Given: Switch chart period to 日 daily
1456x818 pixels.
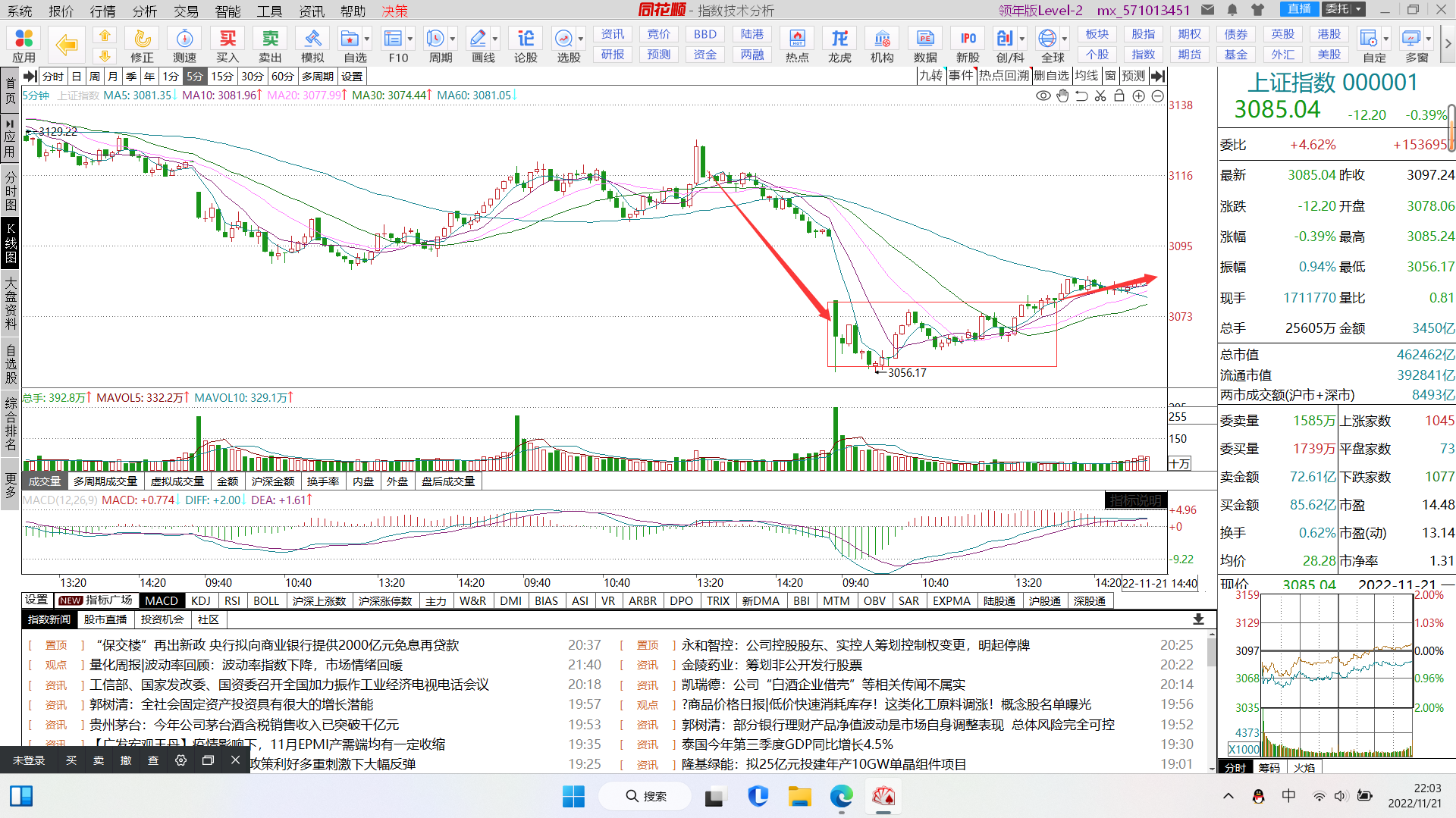Looking at the screenshot, I should click(x=77, y=77).
